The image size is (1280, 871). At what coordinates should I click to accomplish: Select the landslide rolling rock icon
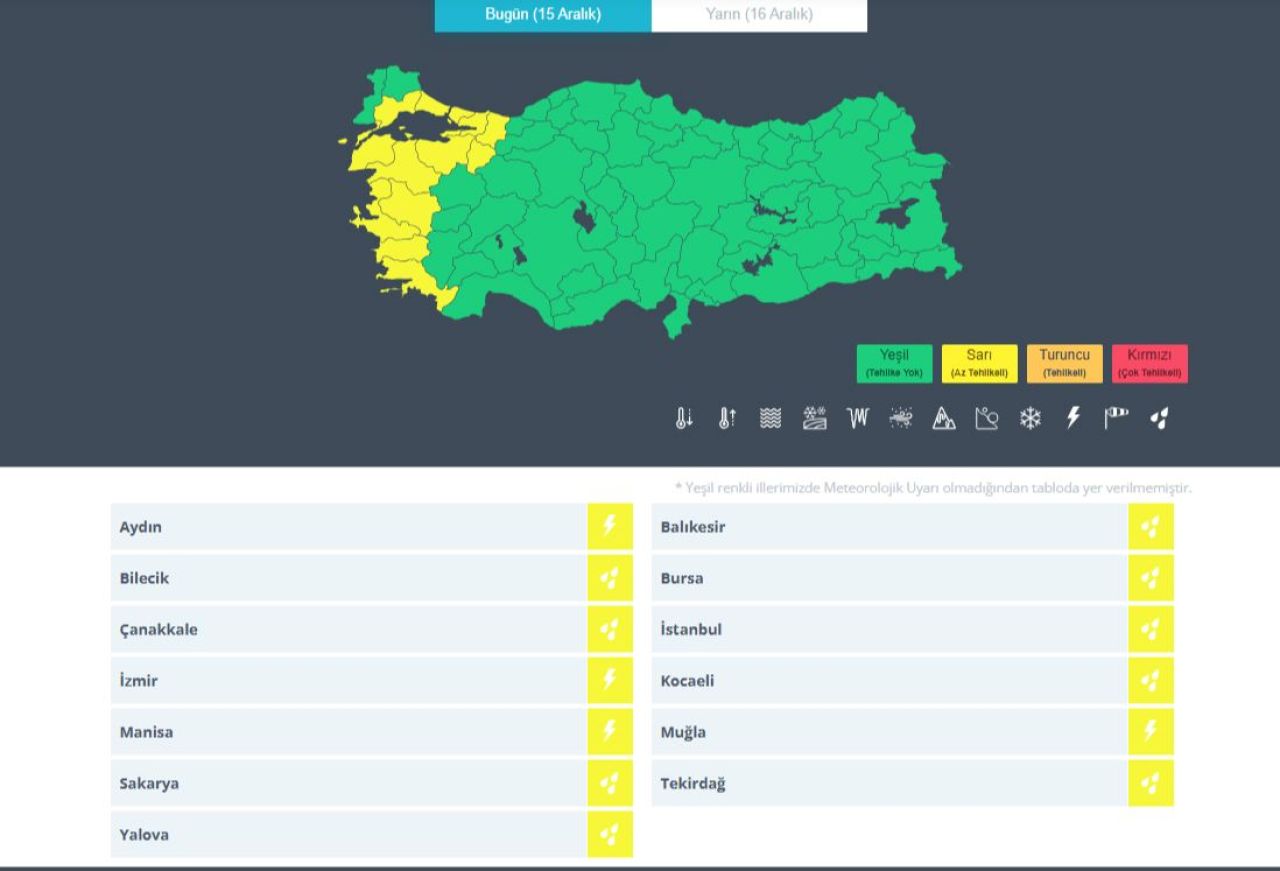pos(987,418)
